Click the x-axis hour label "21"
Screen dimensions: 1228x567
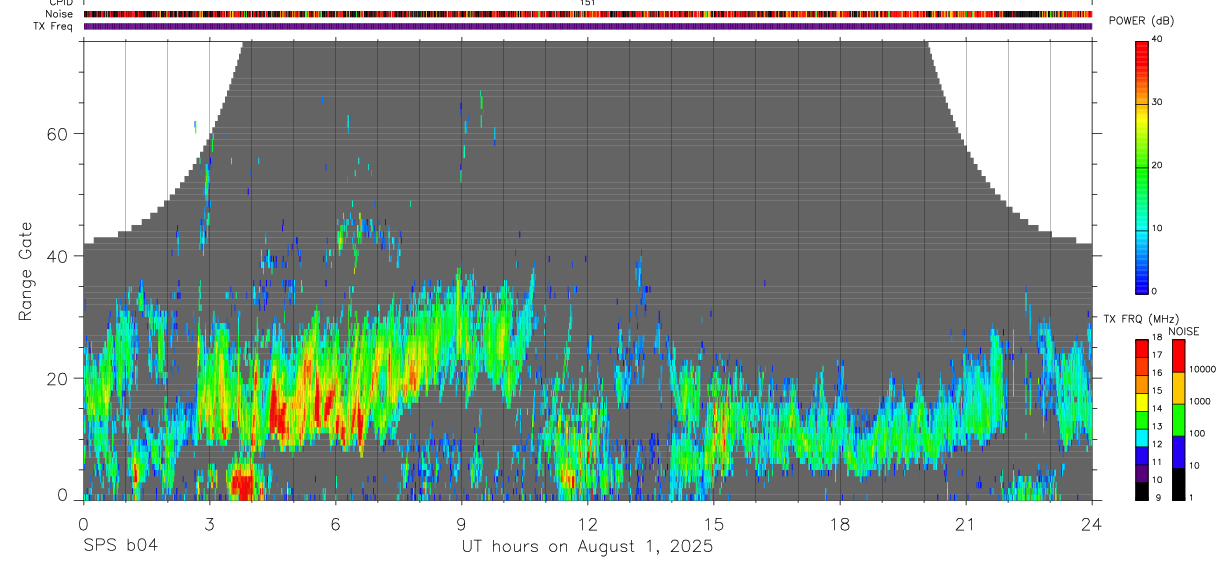pyautogui.click(x=966, y=523)
